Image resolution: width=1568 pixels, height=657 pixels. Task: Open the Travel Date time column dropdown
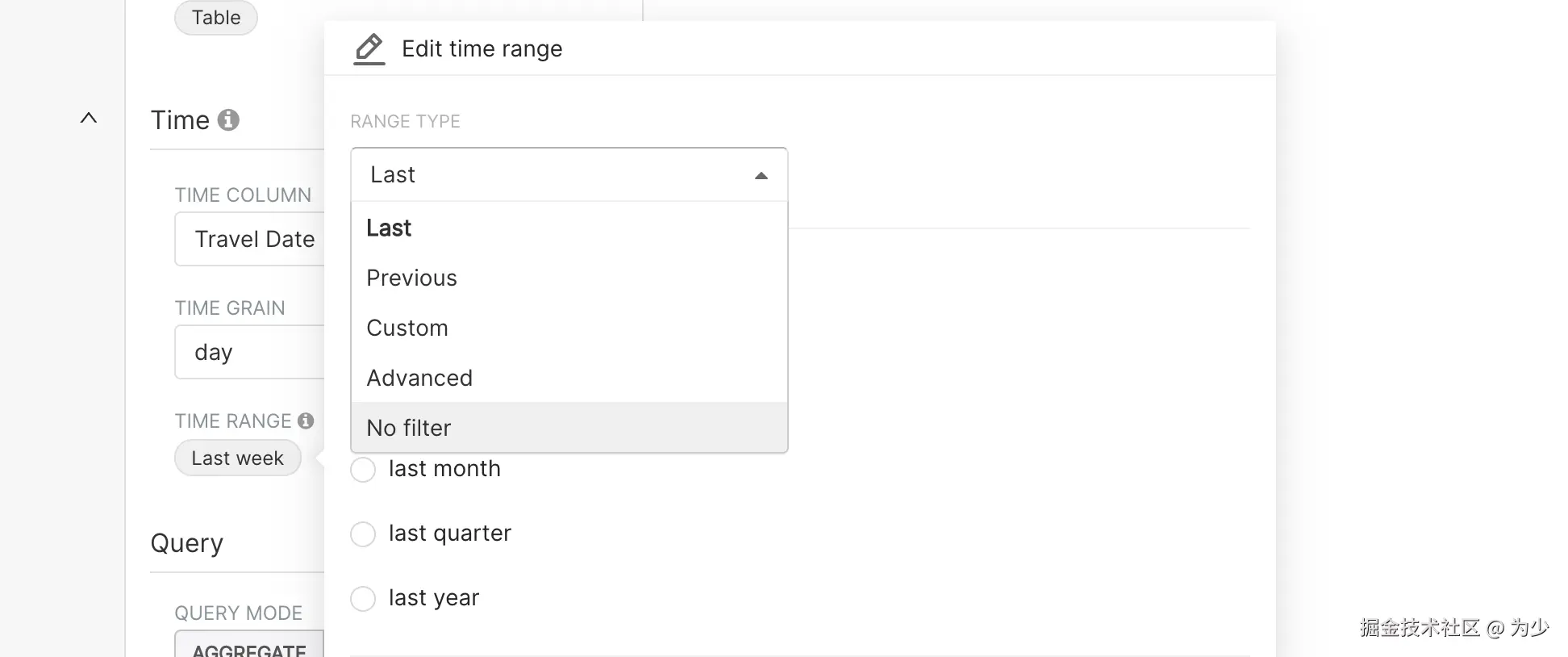coord(250,240)
